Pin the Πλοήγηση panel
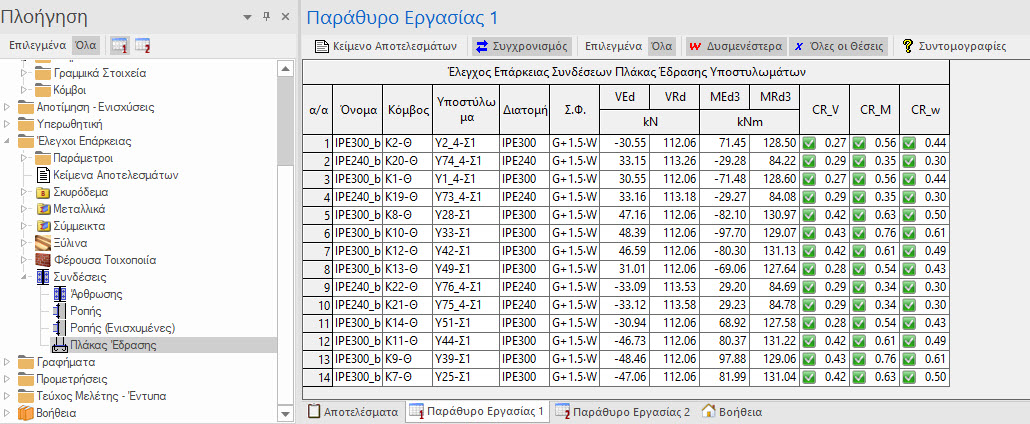 [x=266, y=17]
